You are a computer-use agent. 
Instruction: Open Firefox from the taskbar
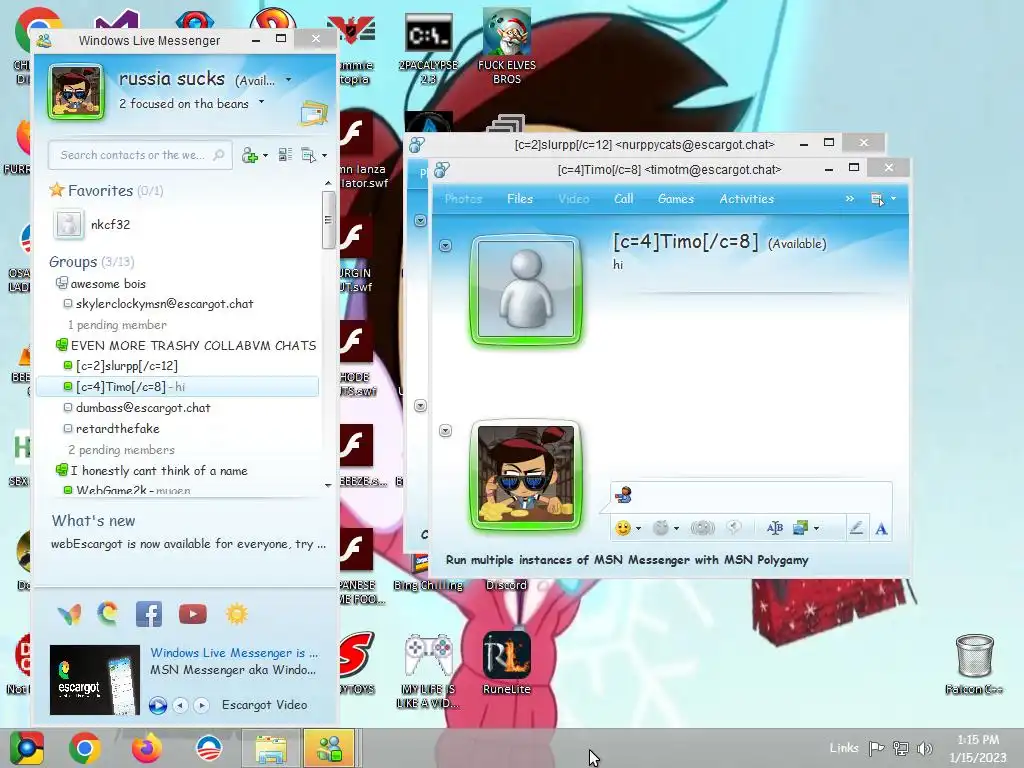(x=147, y=748)
